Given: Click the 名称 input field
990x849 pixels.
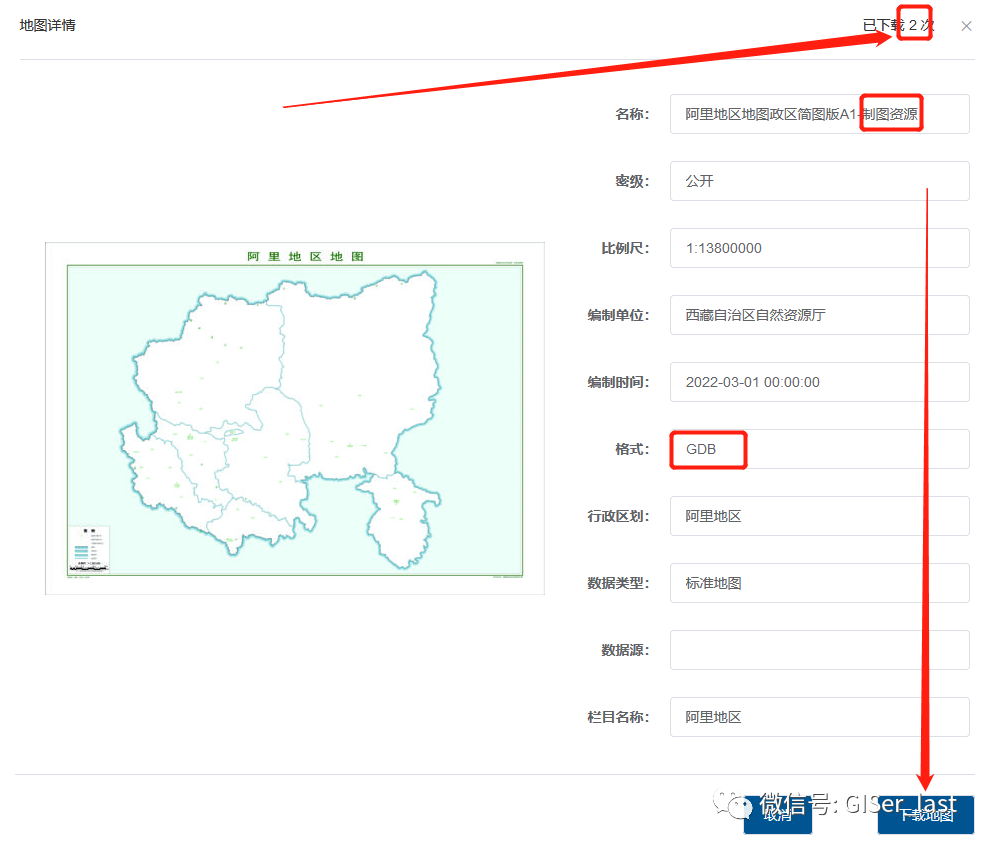Looking at the screenshot, I should click(x=820, y=114).
